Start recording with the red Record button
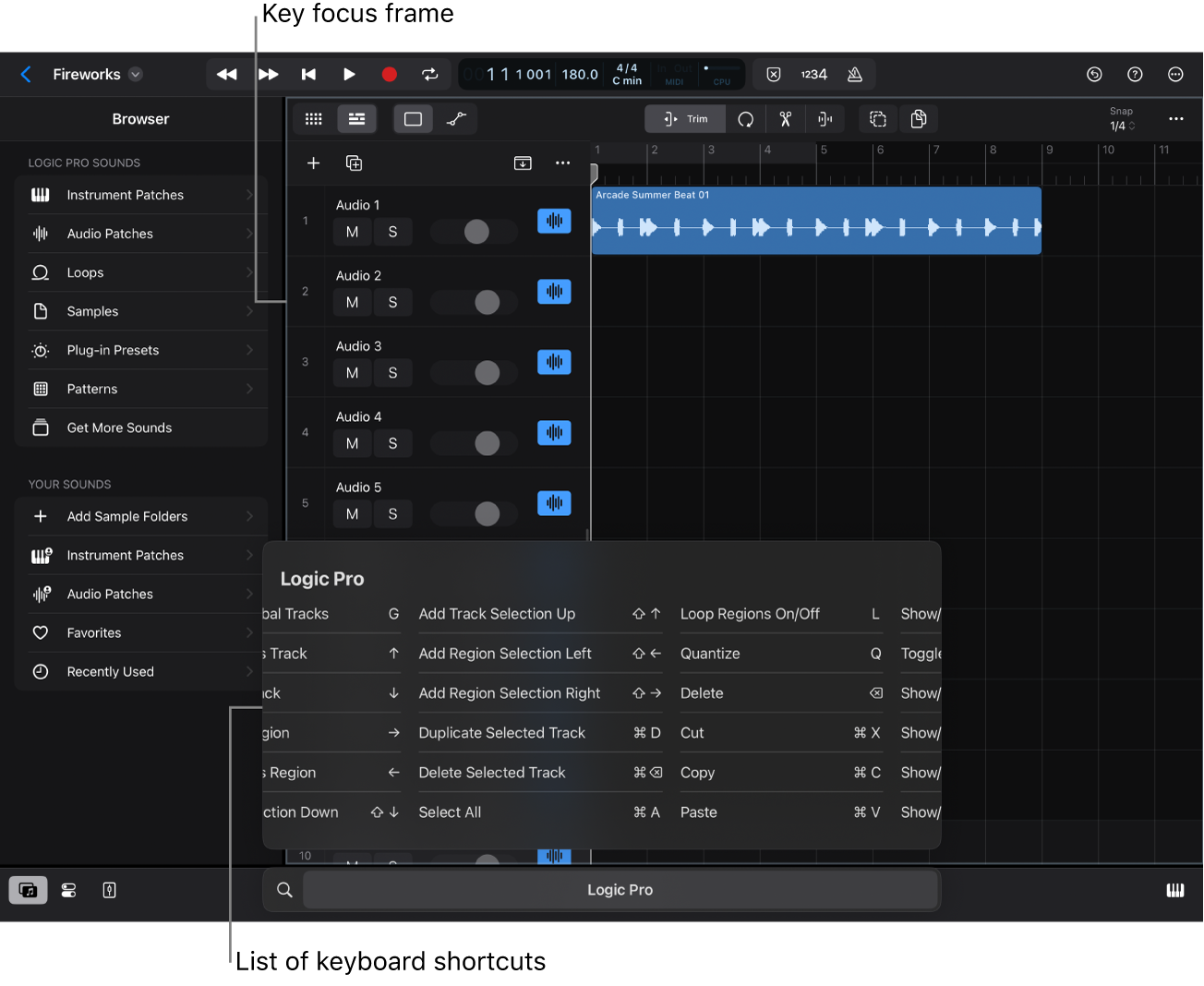Screen dimensions: 1204x986 coord(390,75)
